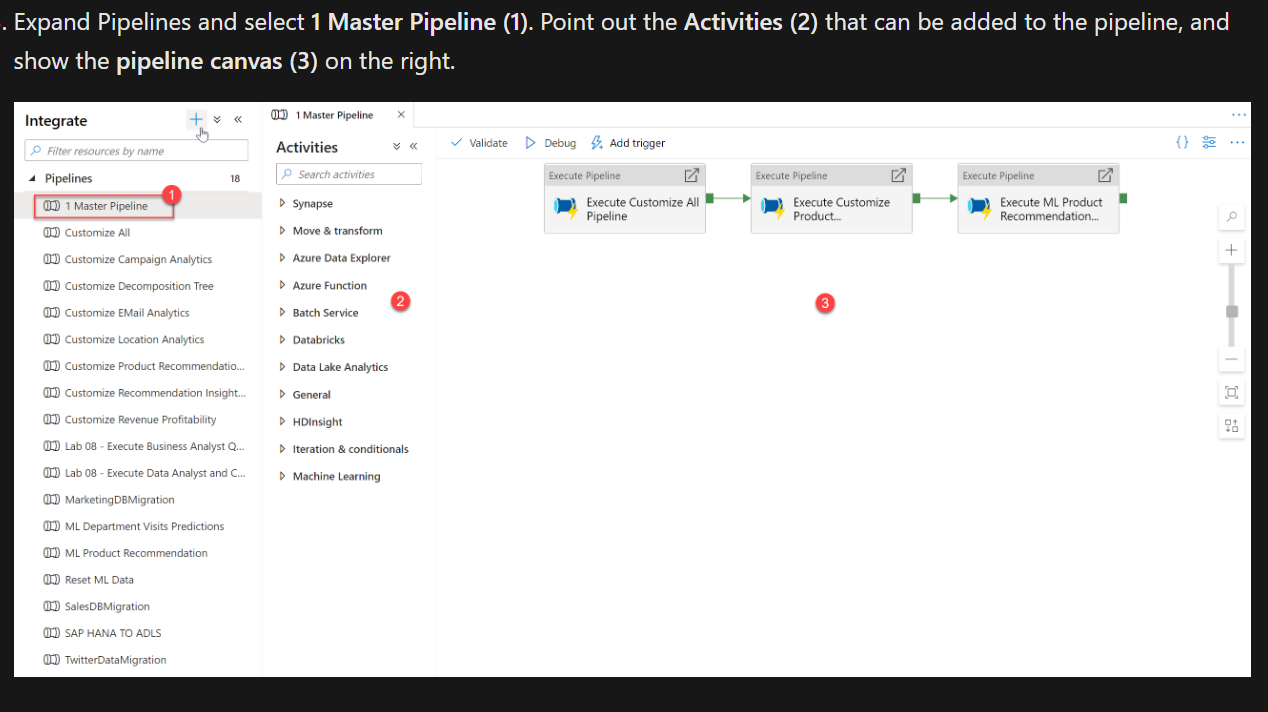Fit pipeline to screen icon
The image size is (1268, 712).
[1231, 392]
